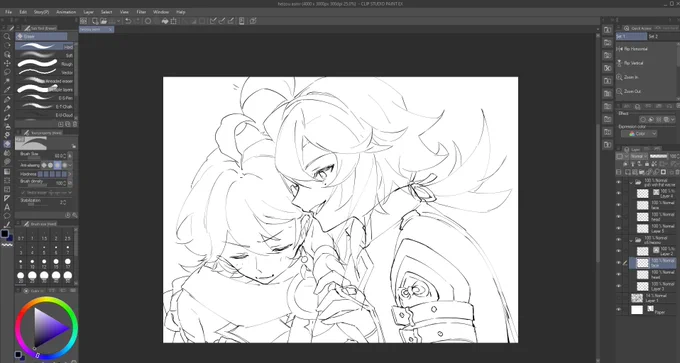Select the Eyedropper tool
Image resolution: width=680 pixels, height=363 pixels.
click(7, 90)
